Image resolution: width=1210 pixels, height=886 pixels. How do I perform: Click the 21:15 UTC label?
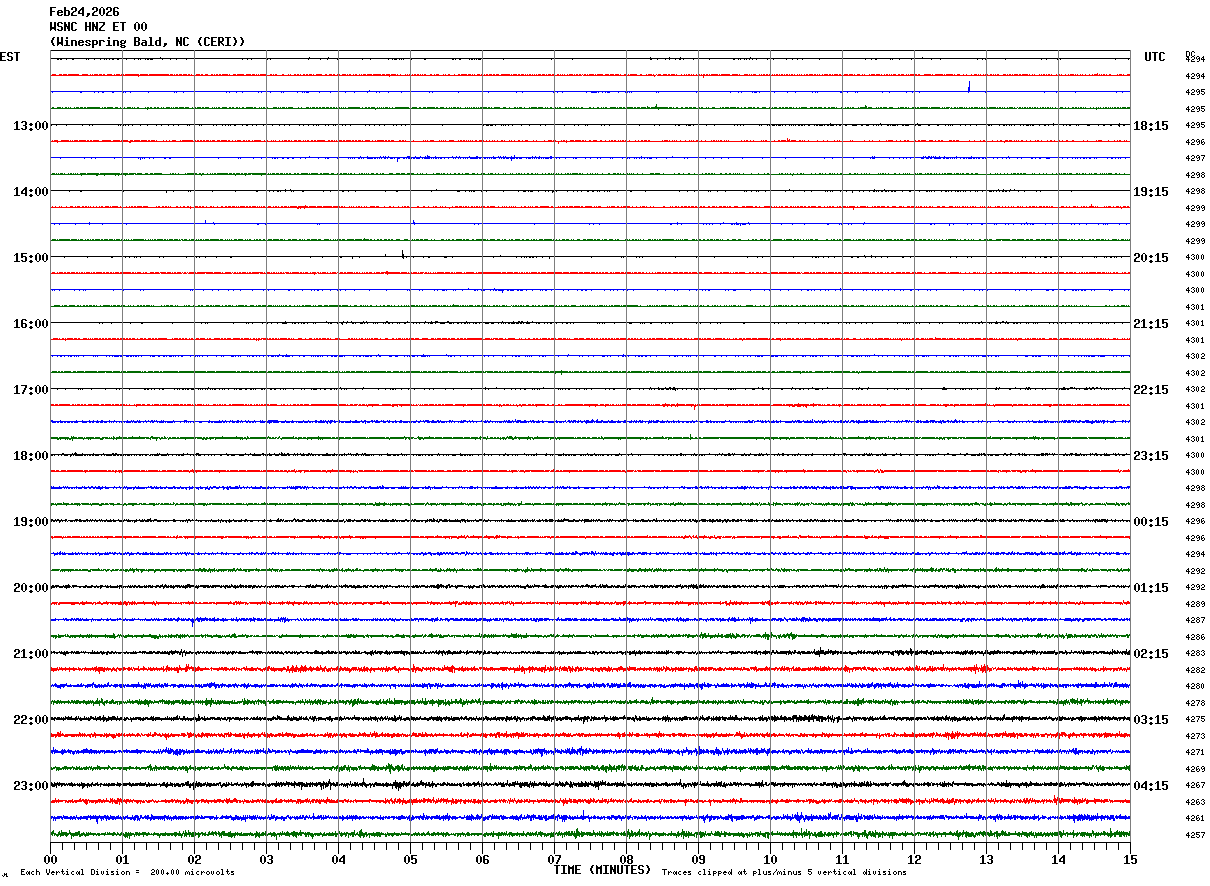click(x=1151, y=324)
